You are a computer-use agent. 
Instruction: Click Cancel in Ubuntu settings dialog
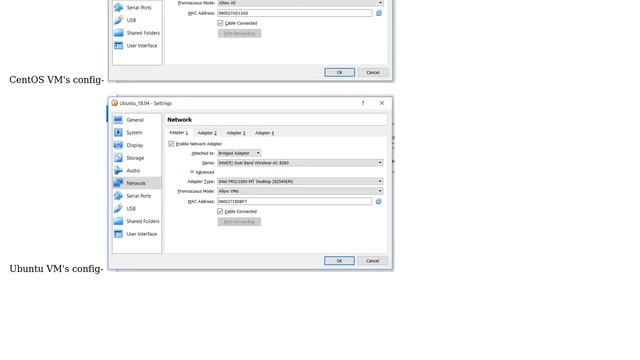pyautogui.click(x=373, y=261)
